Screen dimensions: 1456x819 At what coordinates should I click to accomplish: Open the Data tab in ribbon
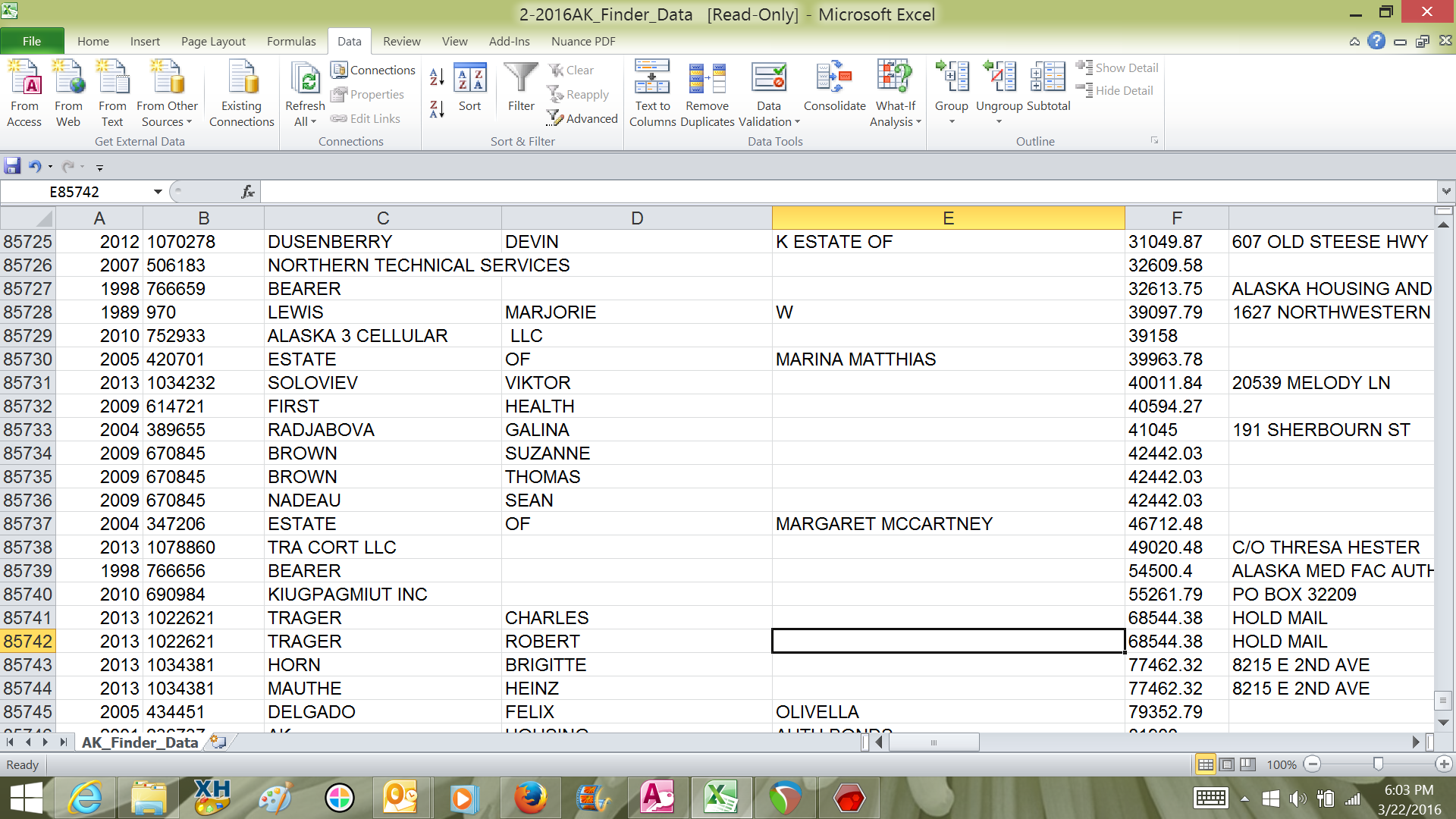pyautogui.click(x=348, y=41)
